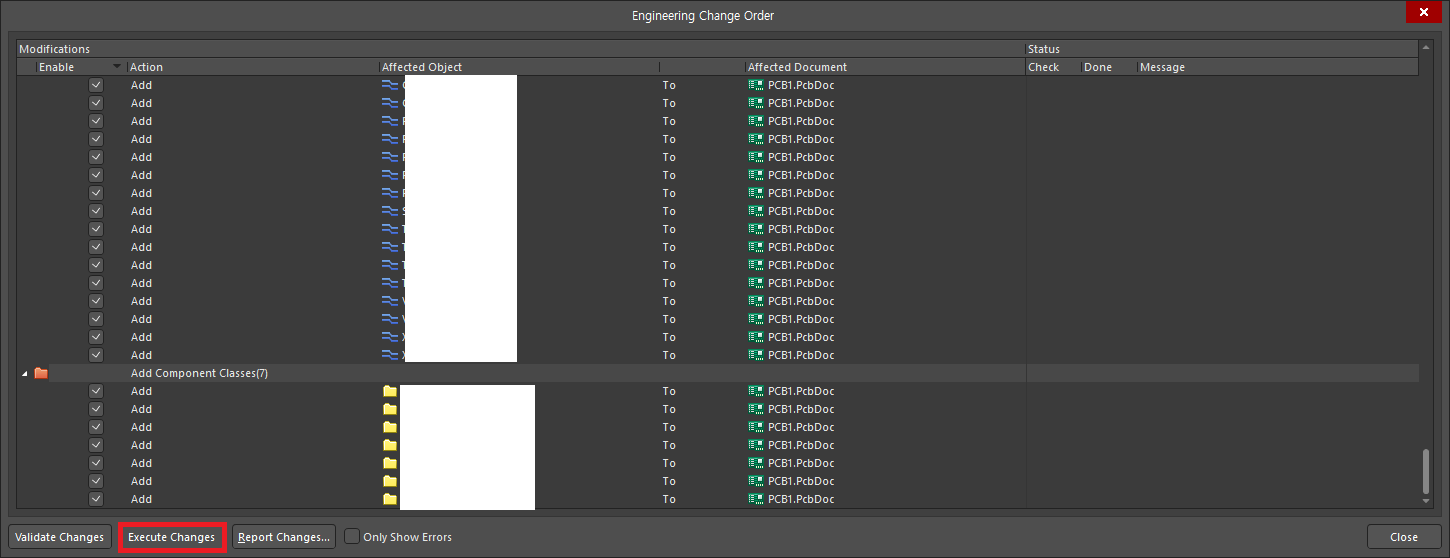Click the red folder icon of Add Component Classes
The width and height of the screenshot is (1450, 558).
pos(41,373)
